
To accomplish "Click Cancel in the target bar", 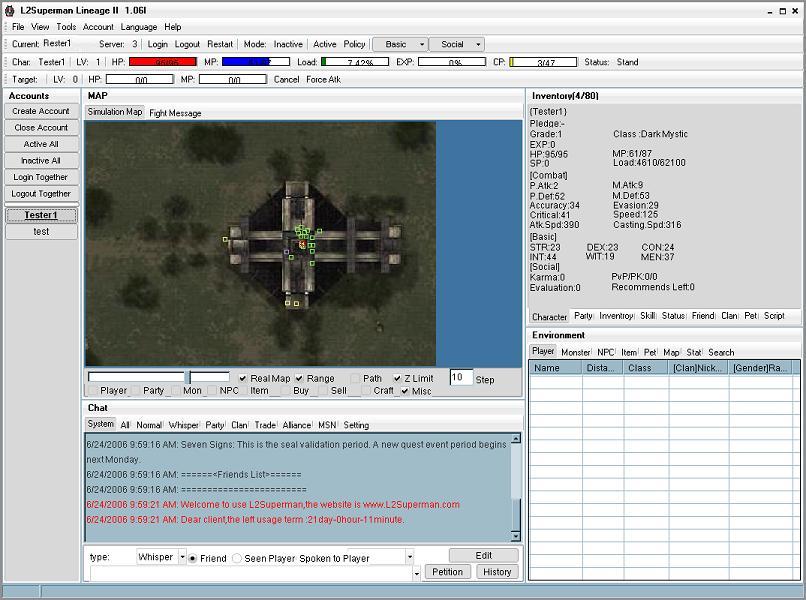I will [286, 79].
